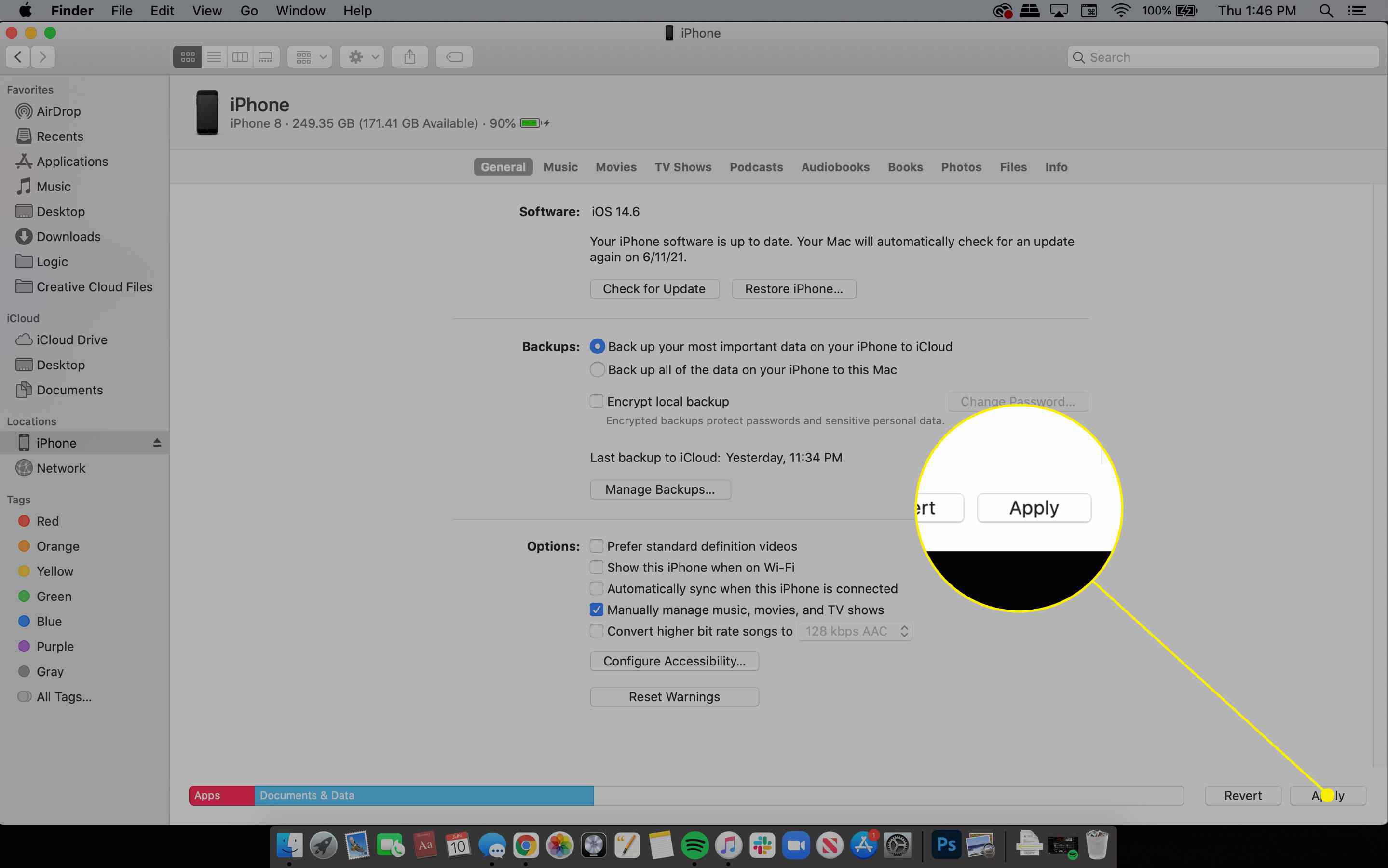Open the Finder Go menu

[248, 10]
